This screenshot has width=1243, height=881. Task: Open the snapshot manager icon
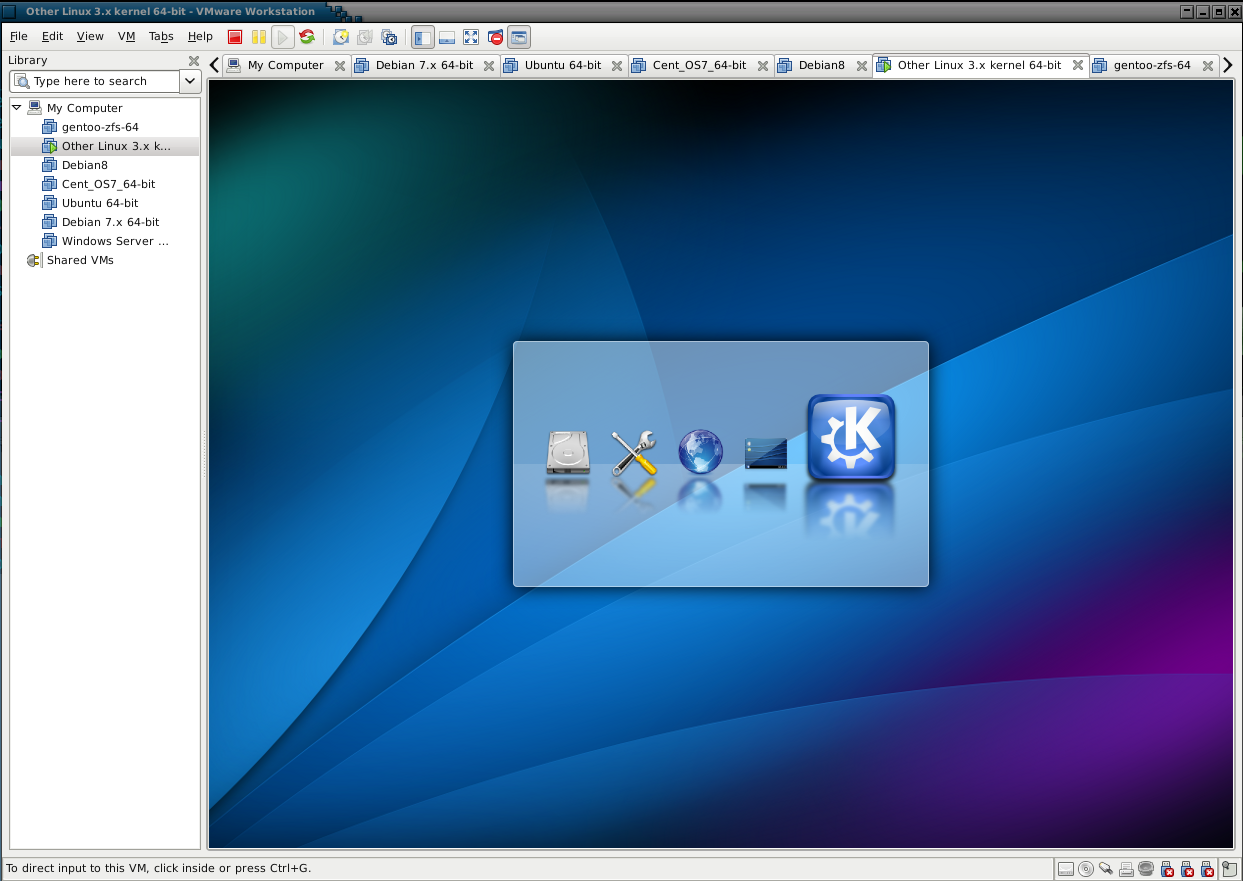pos(389,37)
